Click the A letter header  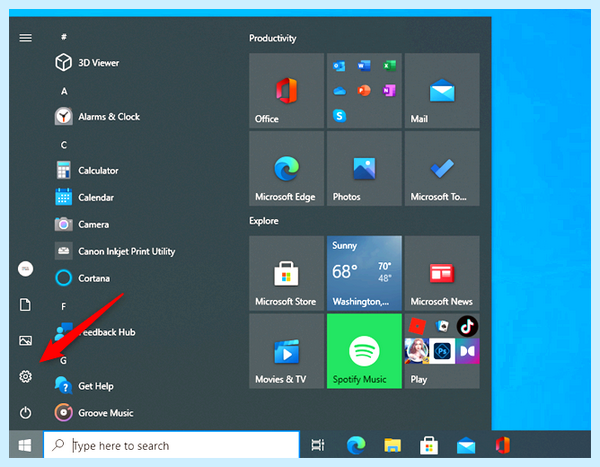click(x=64, y=91)
